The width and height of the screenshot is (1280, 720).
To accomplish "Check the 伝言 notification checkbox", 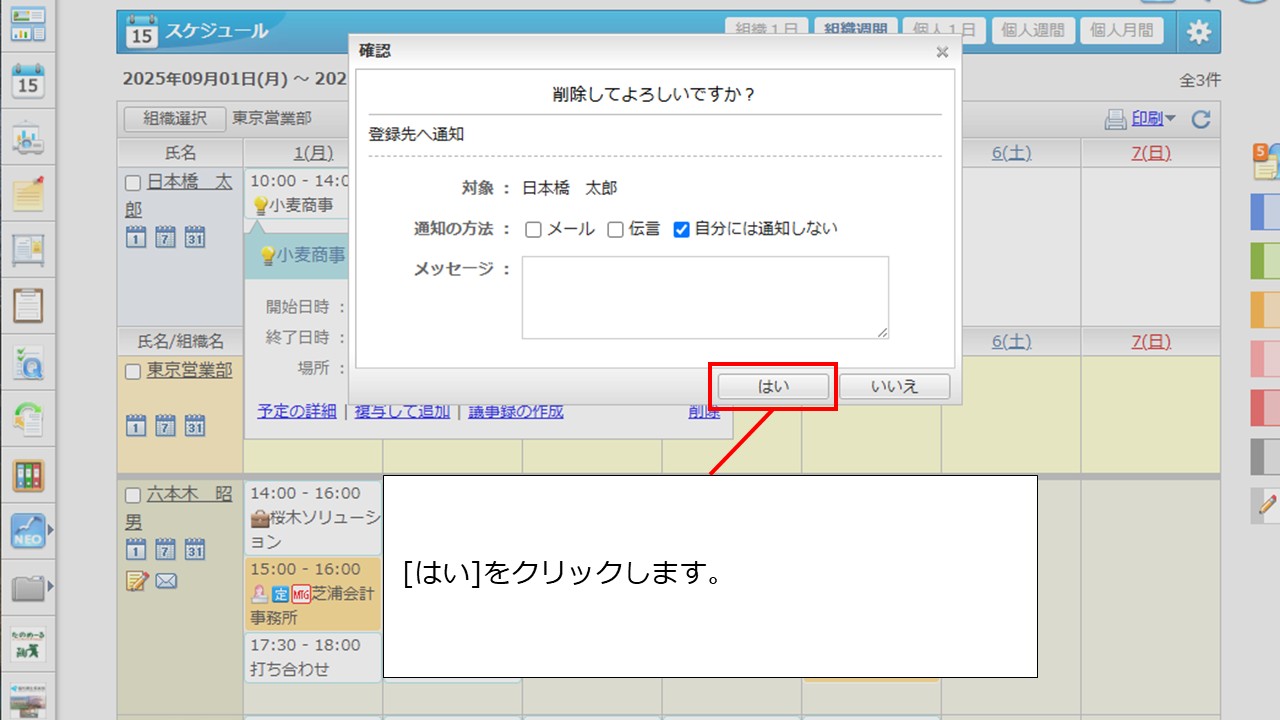I will point(616,230).
